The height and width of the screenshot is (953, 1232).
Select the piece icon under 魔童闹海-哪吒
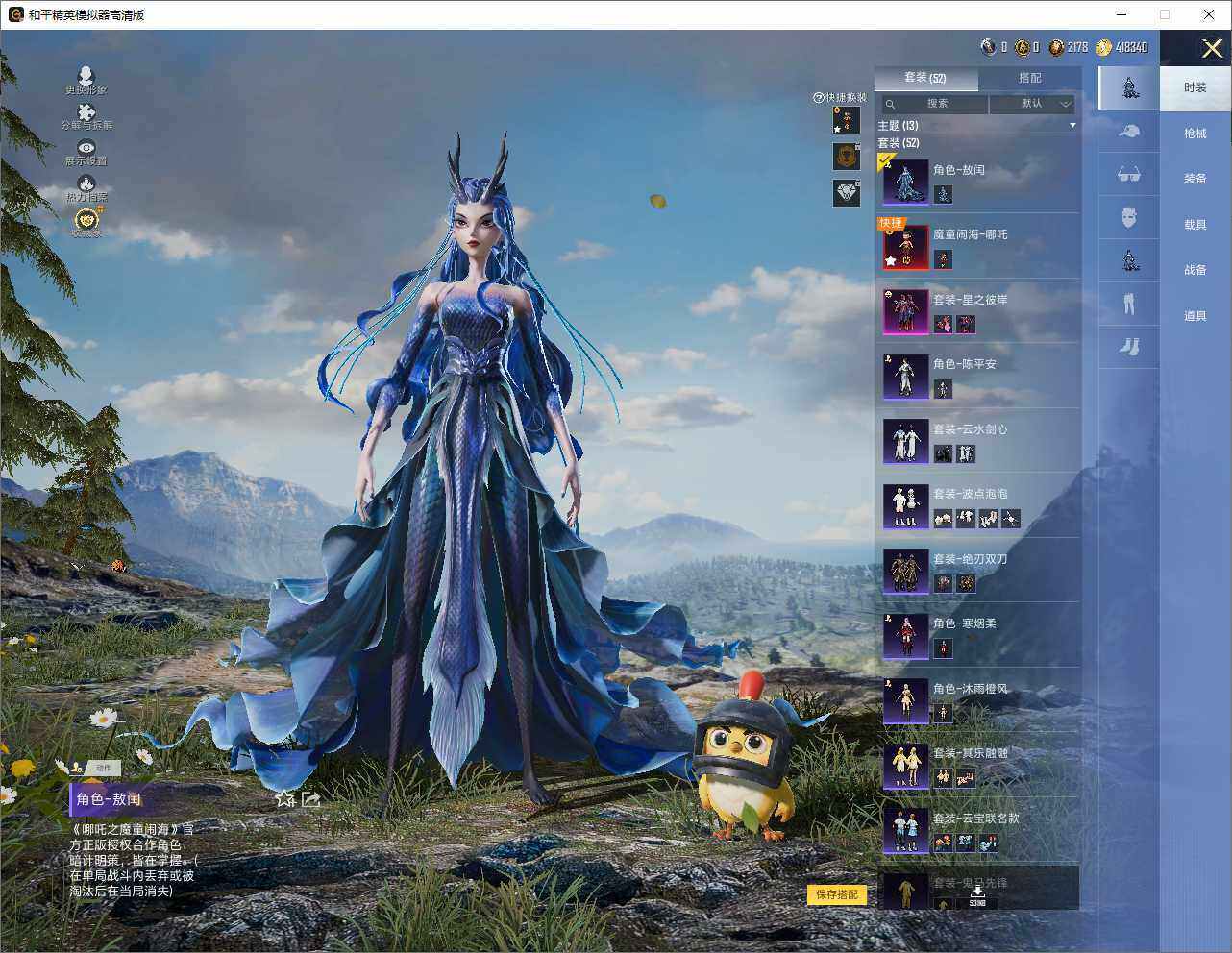point(943,259)
